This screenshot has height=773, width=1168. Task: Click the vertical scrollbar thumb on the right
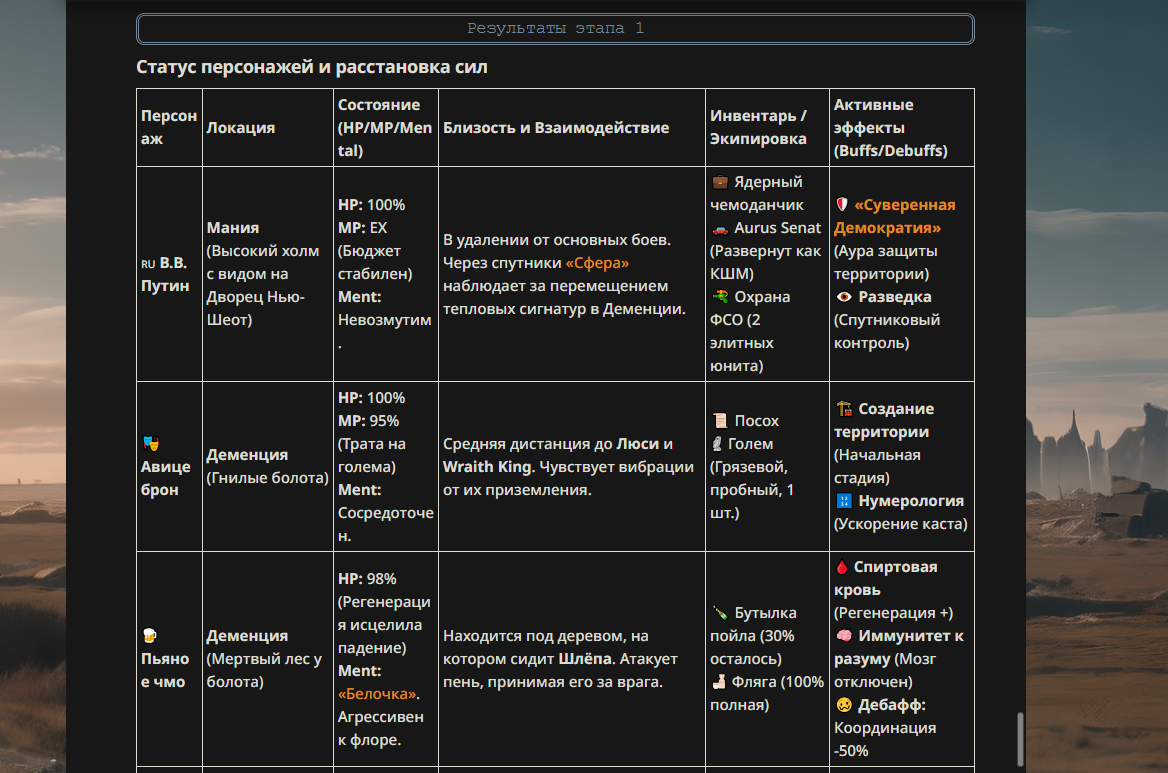(1019, 738)
